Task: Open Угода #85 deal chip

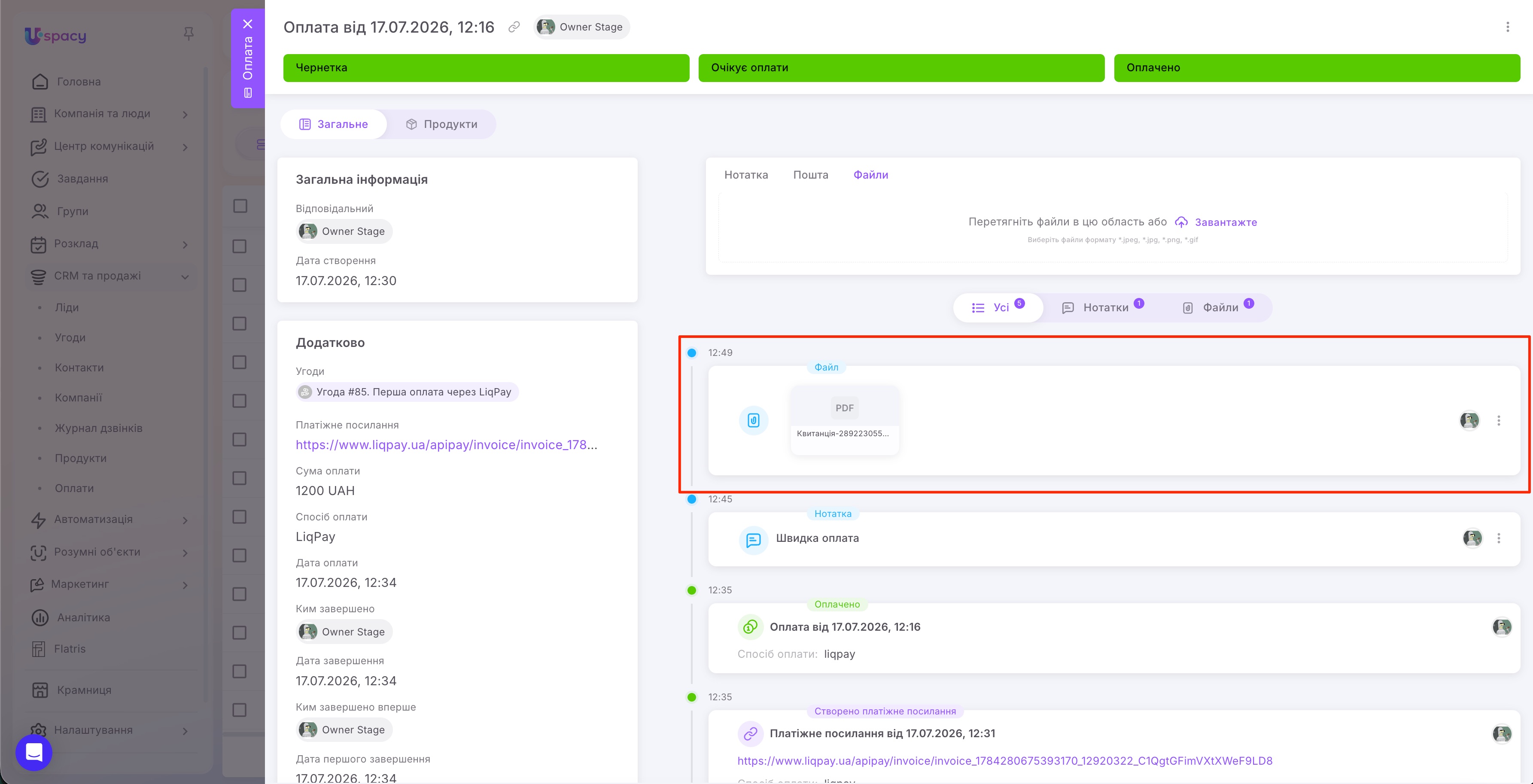Action: point(407,392)
